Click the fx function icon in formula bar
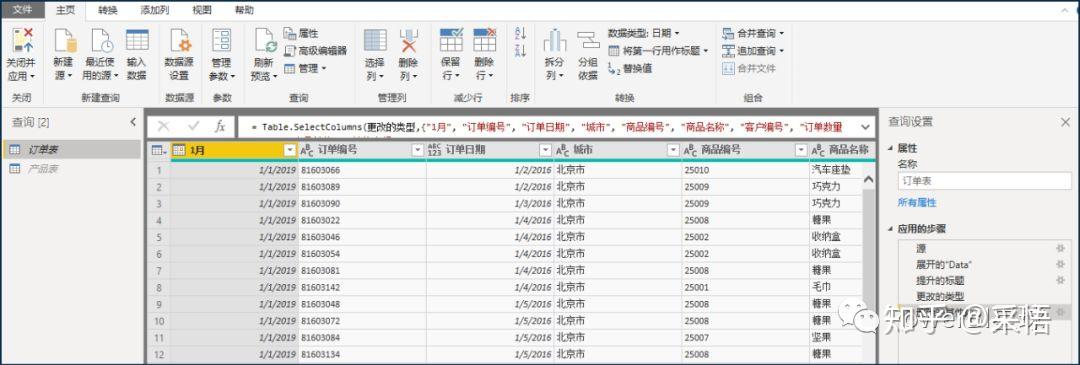This screenshot has width=1080, height=365. click(220, 126)
